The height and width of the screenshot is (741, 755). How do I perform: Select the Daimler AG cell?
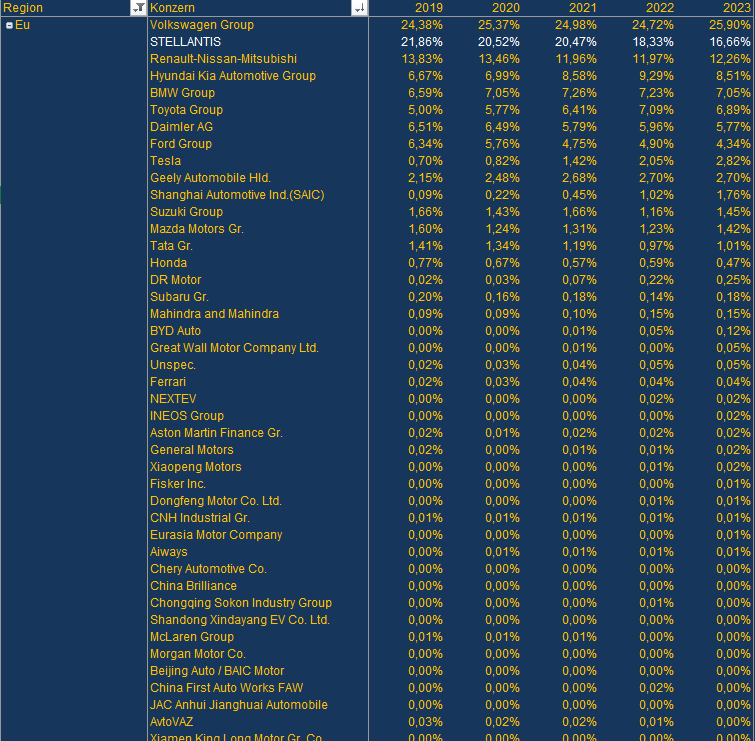182,127
